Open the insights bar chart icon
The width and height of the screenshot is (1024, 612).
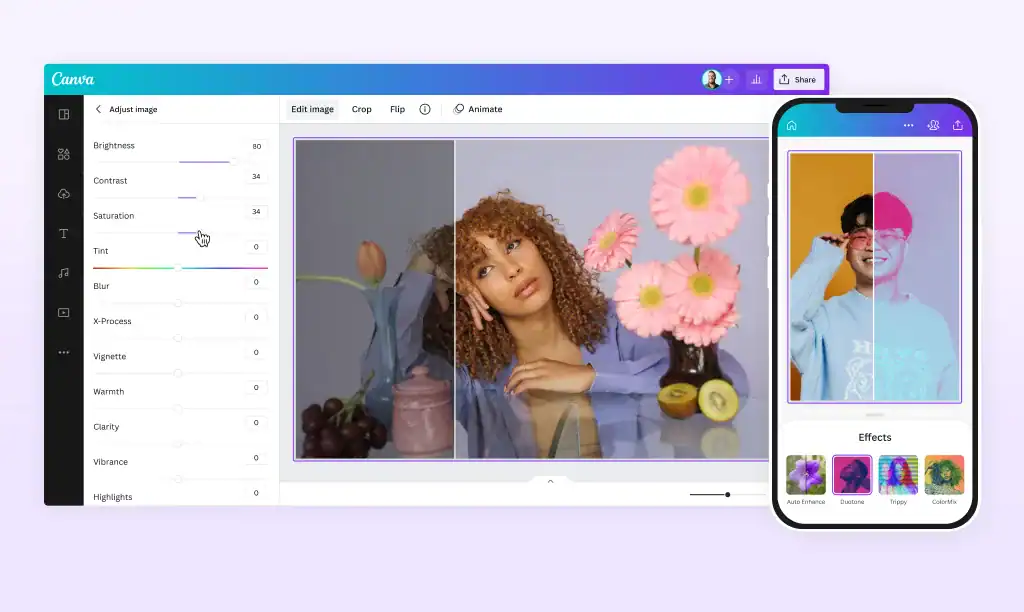(x=756, y=80)
